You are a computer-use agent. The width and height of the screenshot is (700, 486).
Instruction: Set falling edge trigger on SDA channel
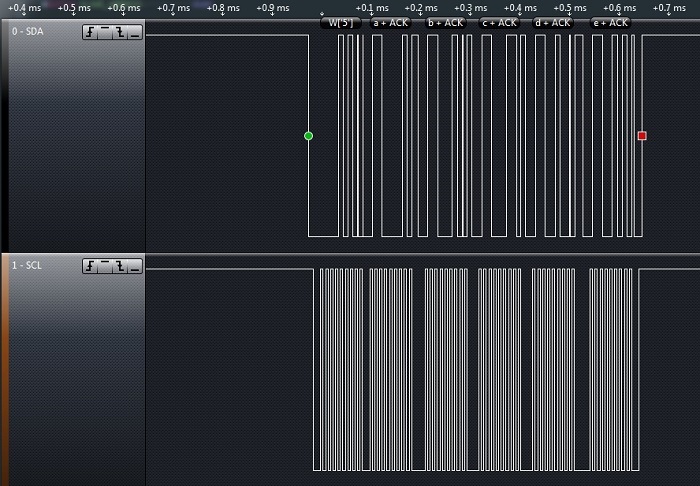(120, 32)
